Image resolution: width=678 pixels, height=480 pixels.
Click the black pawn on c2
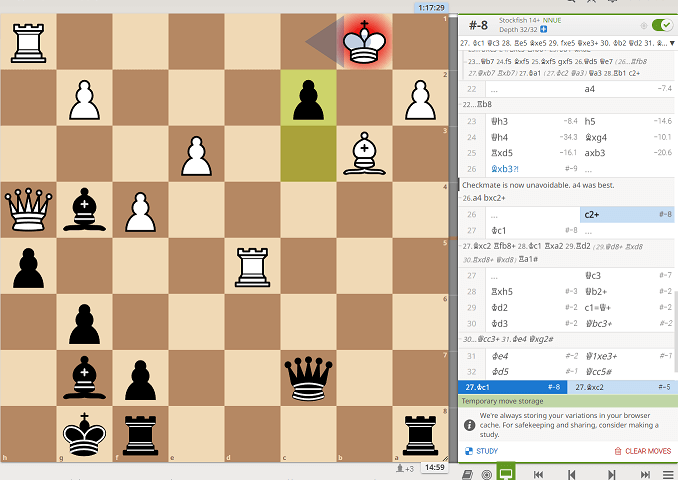[x=308, y=98]
